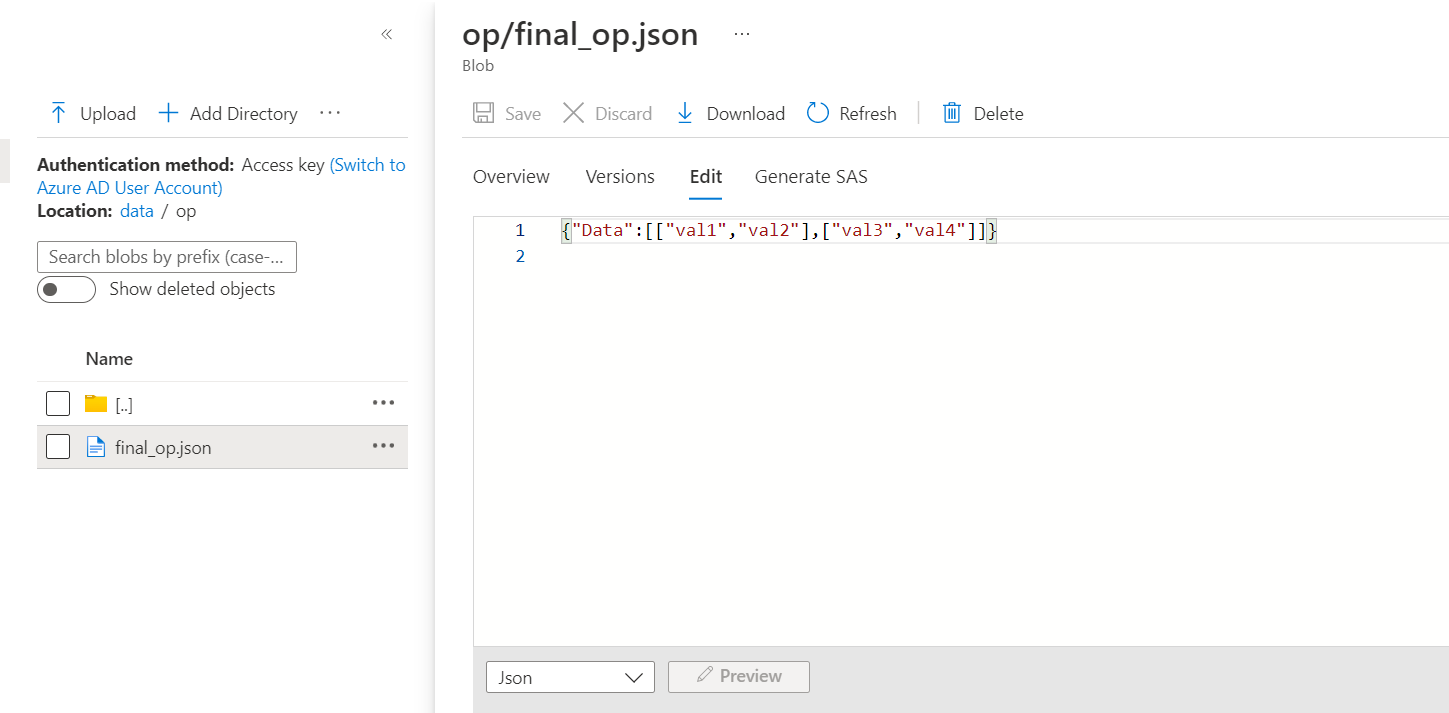Click the Refresh circular arrow icon
Image resolution: width=1449 pixels, height=713 pixels.
818,113
